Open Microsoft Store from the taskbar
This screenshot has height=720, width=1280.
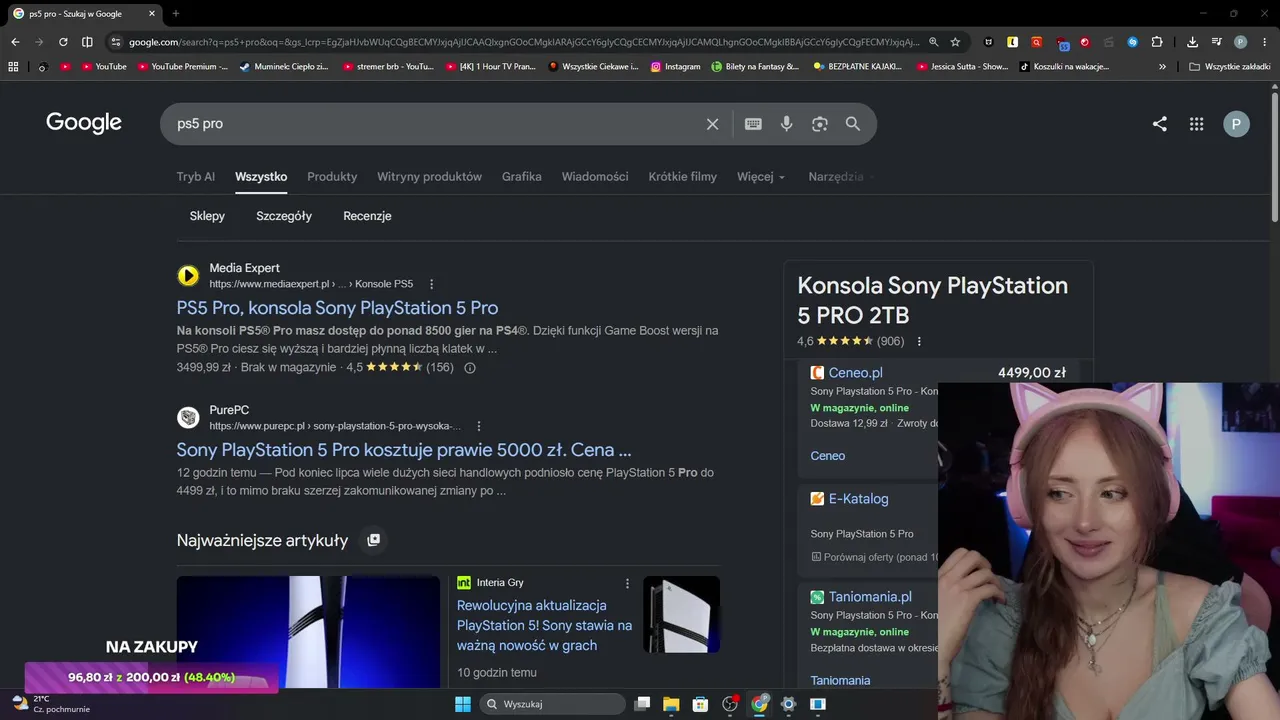(700, 704)
